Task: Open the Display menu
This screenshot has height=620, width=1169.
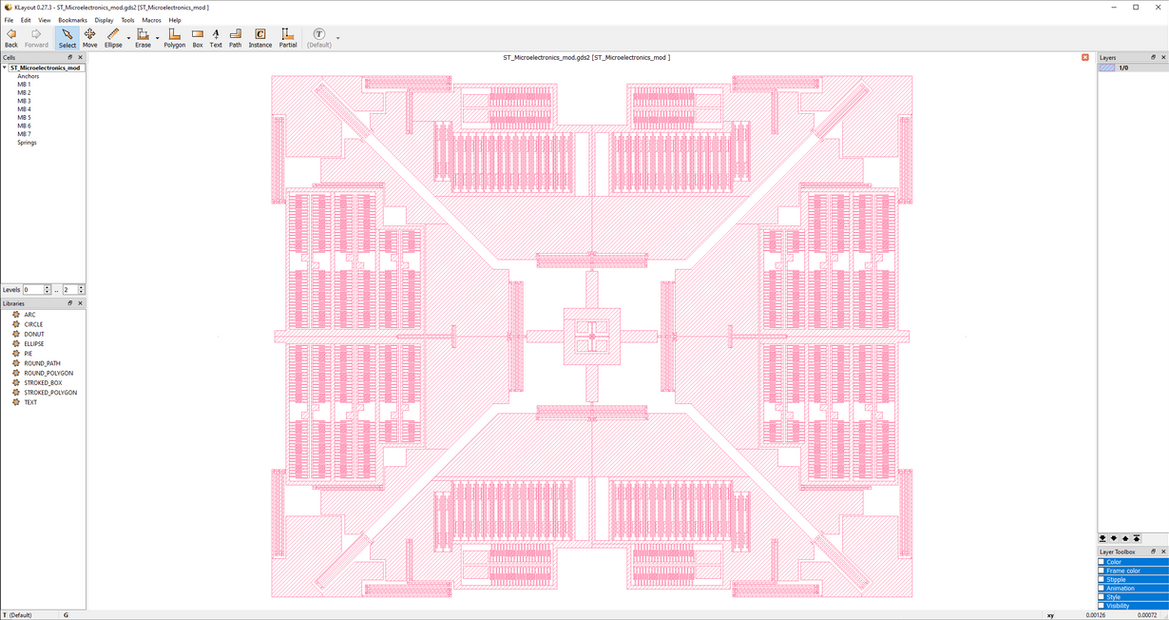Action: [104, 20]
